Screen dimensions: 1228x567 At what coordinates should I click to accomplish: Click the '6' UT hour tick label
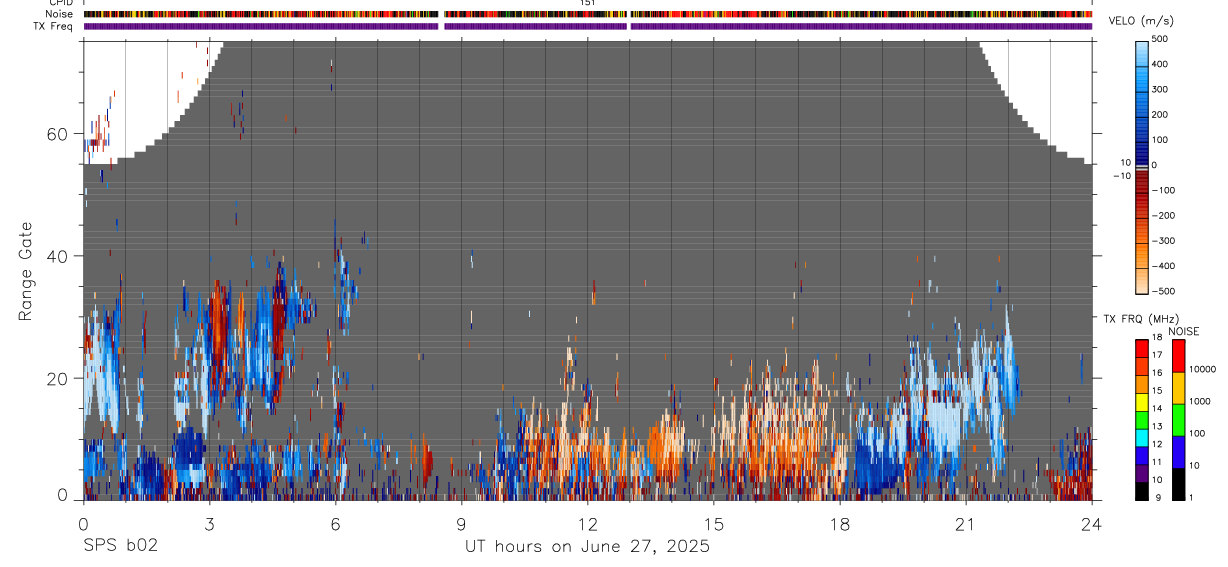tap(335, 524)
